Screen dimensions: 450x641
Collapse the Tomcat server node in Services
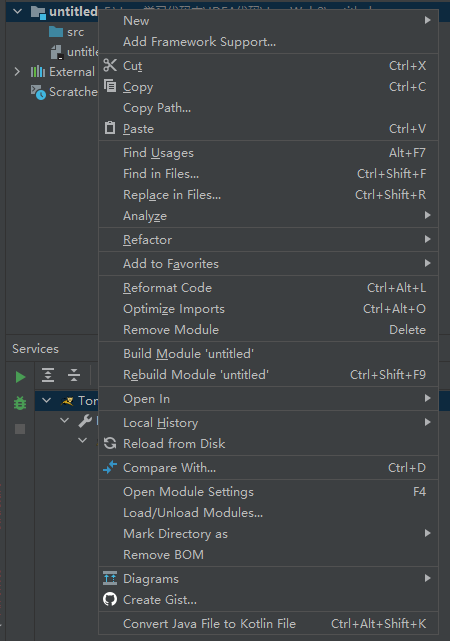pyautogui.click(x=47, y=400)
